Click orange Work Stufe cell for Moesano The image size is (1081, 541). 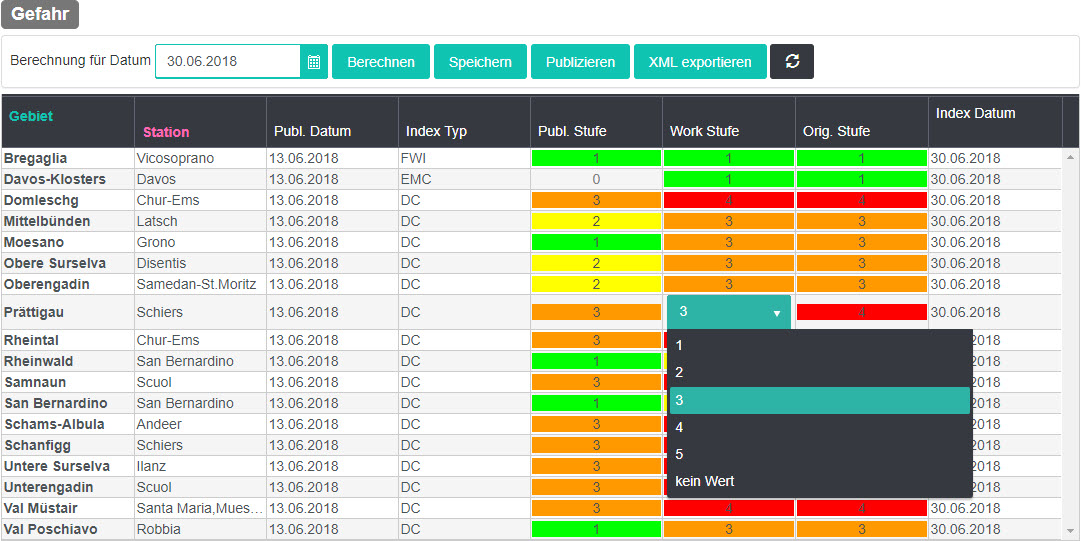729,243
